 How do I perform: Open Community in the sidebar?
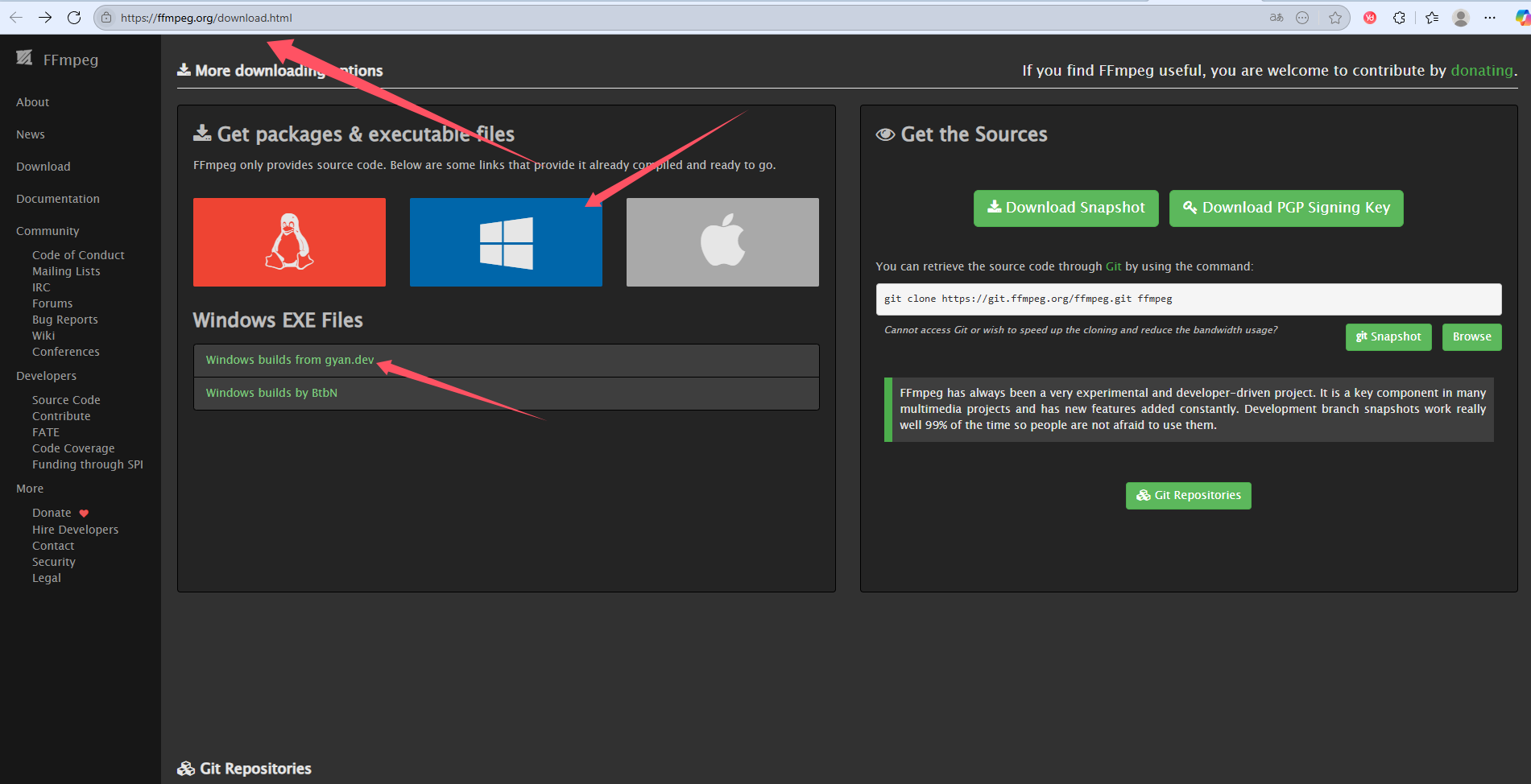tap(48, 231)
